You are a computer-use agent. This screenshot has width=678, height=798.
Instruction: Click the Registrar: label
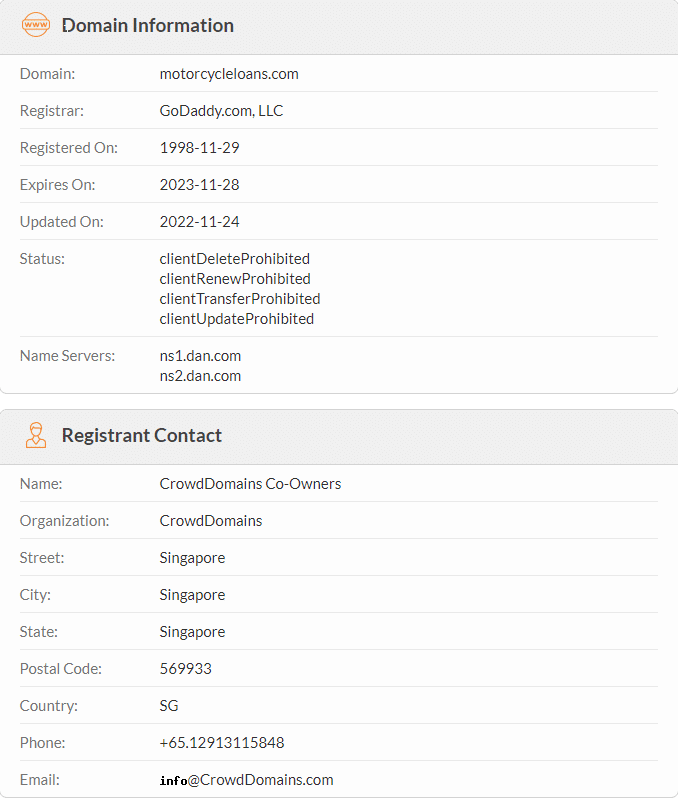(51, 110)
